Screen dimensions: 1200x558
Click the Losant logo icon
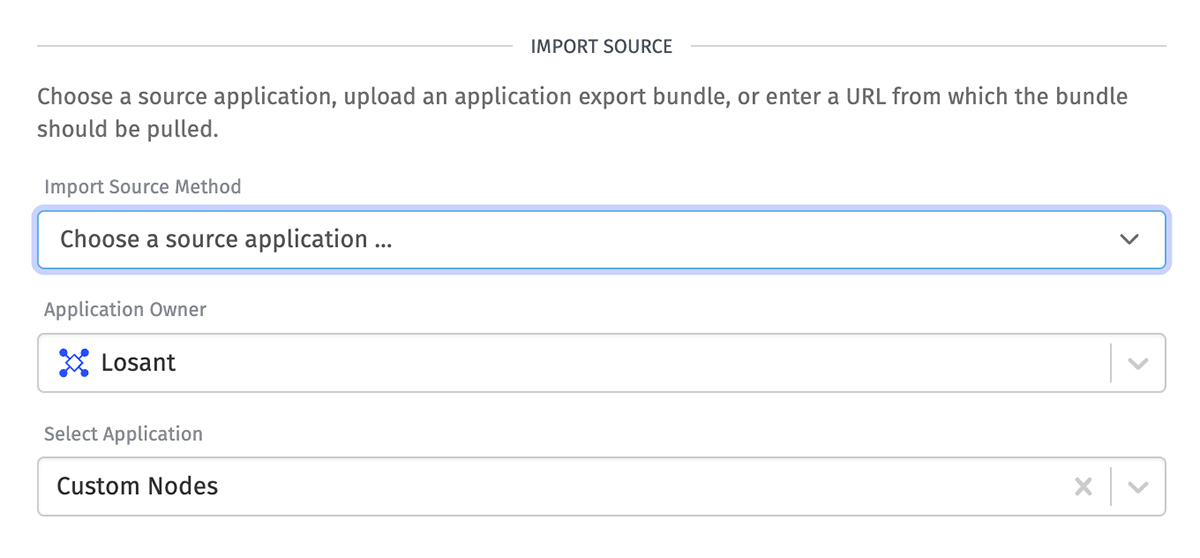[74, 363]
